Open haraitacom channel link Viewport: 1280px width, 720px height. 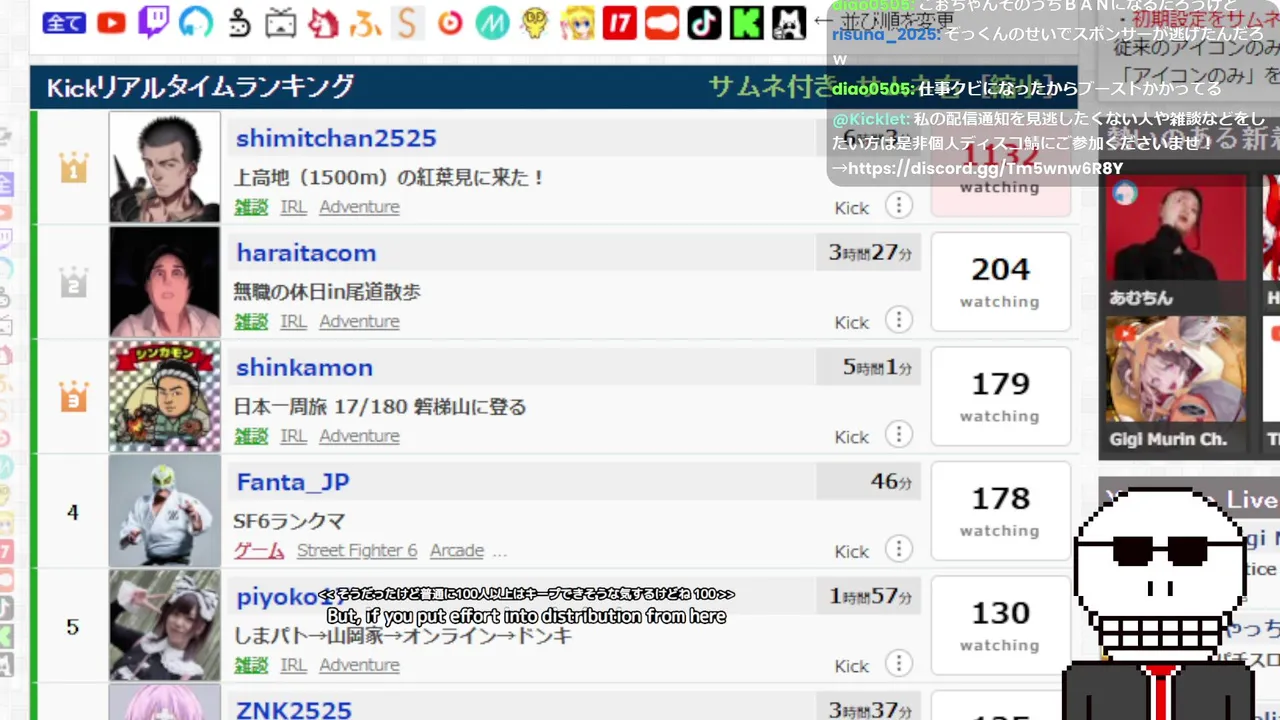[x=306, y=253]
